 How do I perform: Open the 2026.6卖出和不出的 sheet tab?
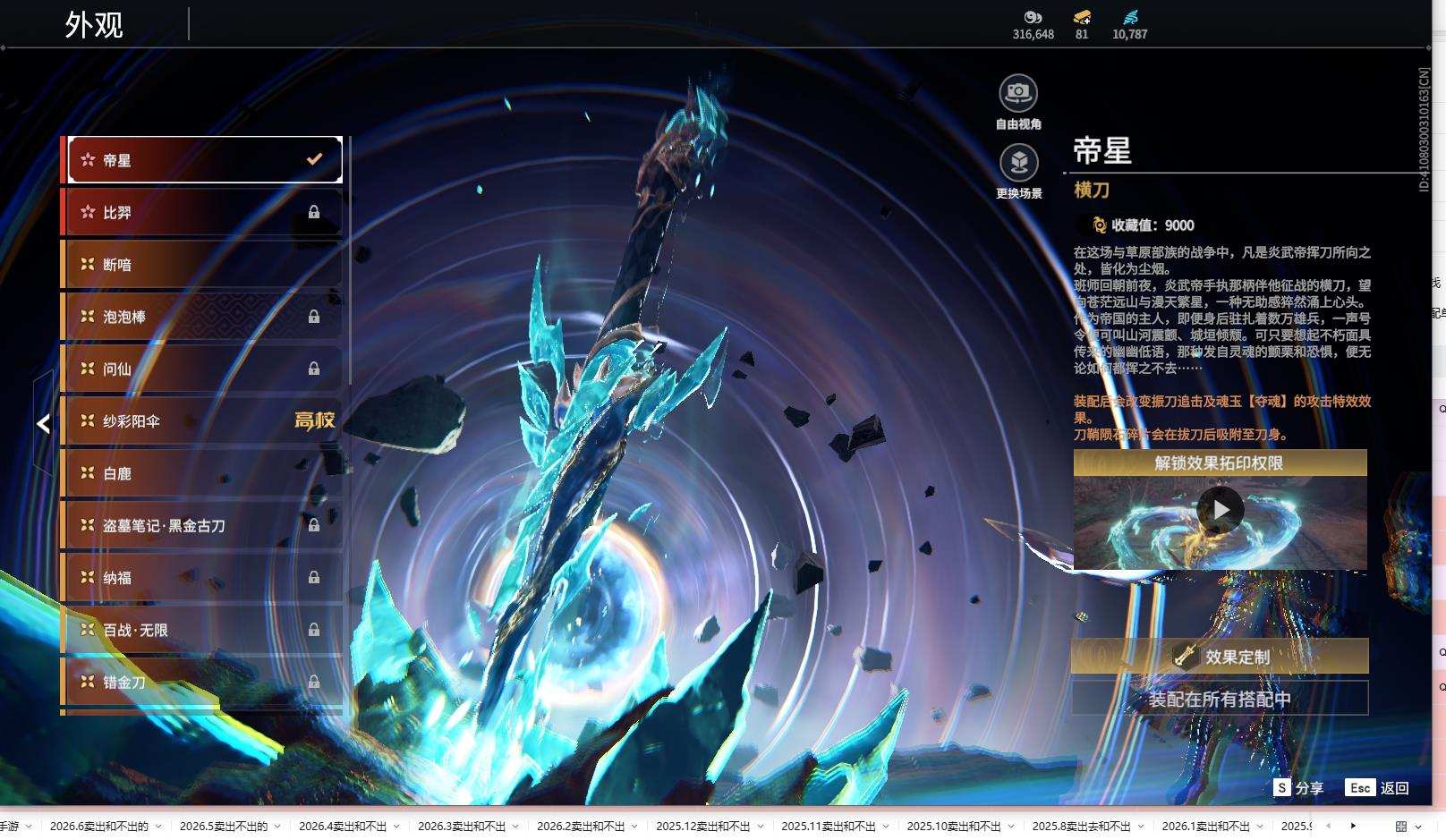tap(98, 827)
